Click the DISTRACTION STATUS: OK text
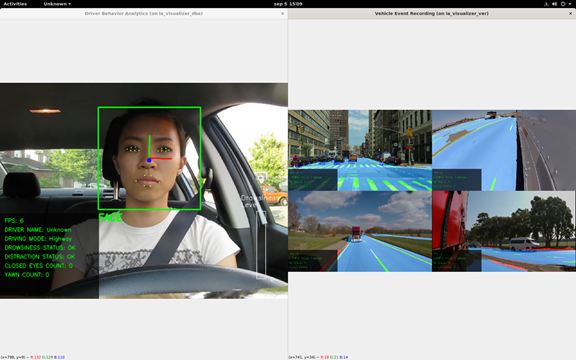576x360 pixels. 40,256
